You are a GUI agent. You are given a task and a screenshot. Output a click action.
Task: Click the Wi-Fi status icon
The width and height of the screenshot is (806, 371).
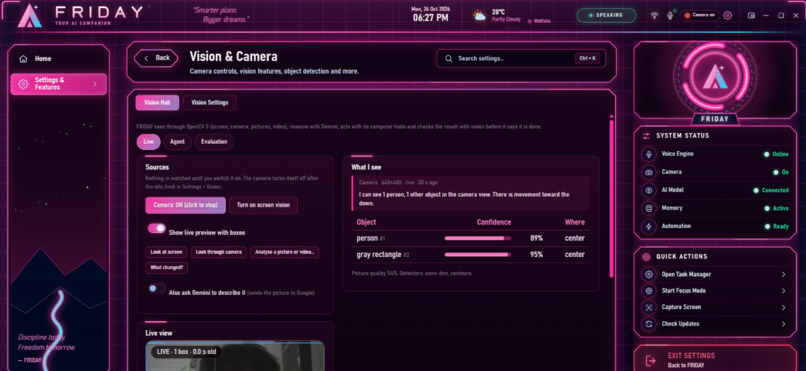click(654, 15)
